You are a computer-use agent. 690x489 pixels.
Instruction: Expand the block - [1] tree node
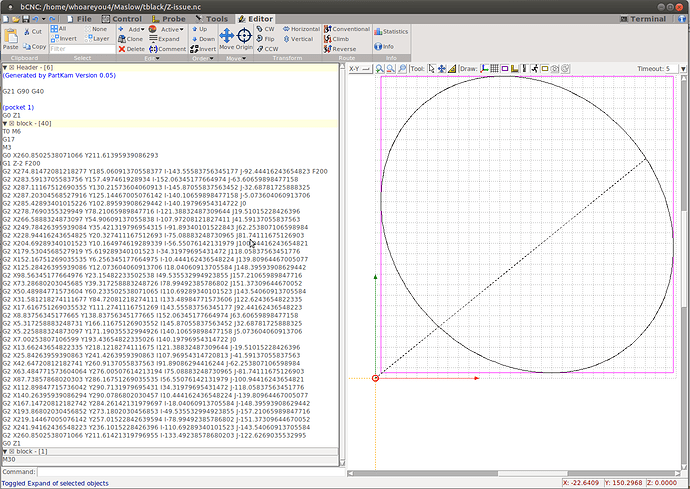point(5,452)
